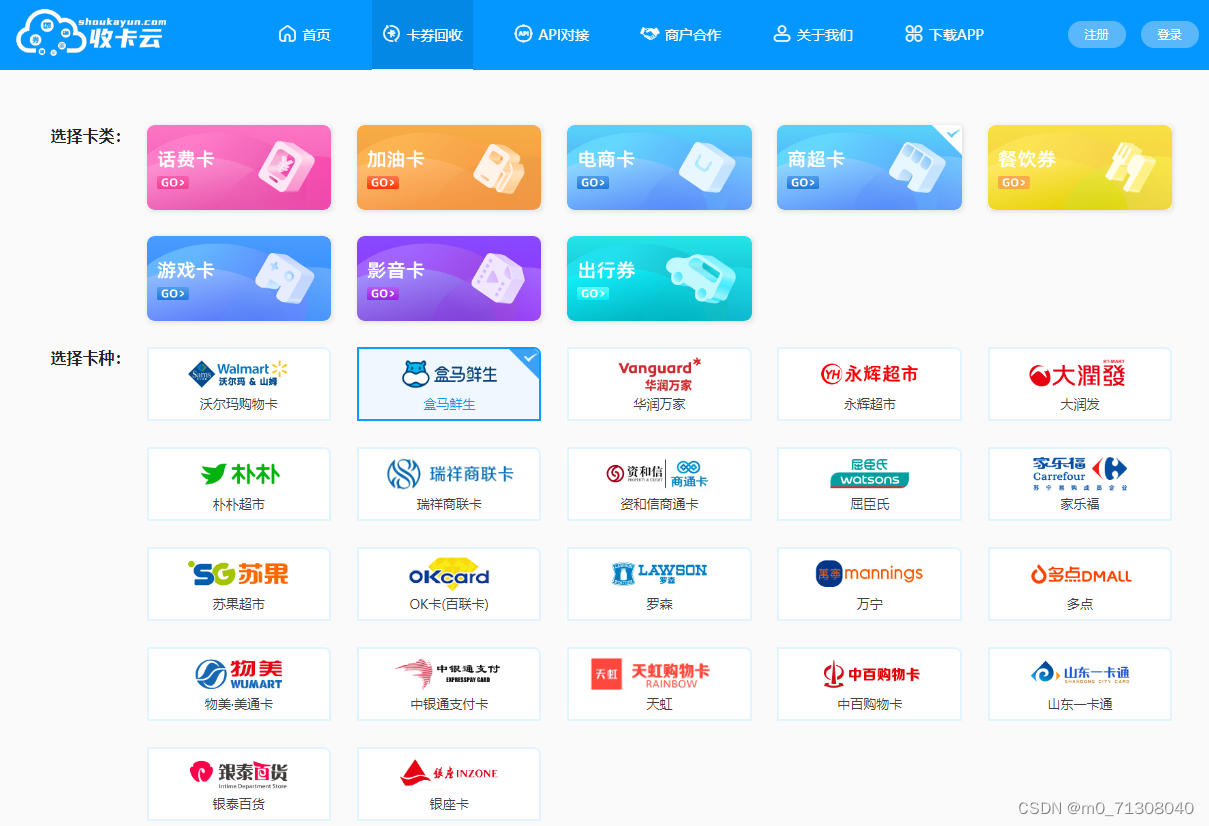Viewport: 1209px width, 826px height.
Task: Select the 卡券回收 tab
Action: pyautogui.click(x=422, y=35)
